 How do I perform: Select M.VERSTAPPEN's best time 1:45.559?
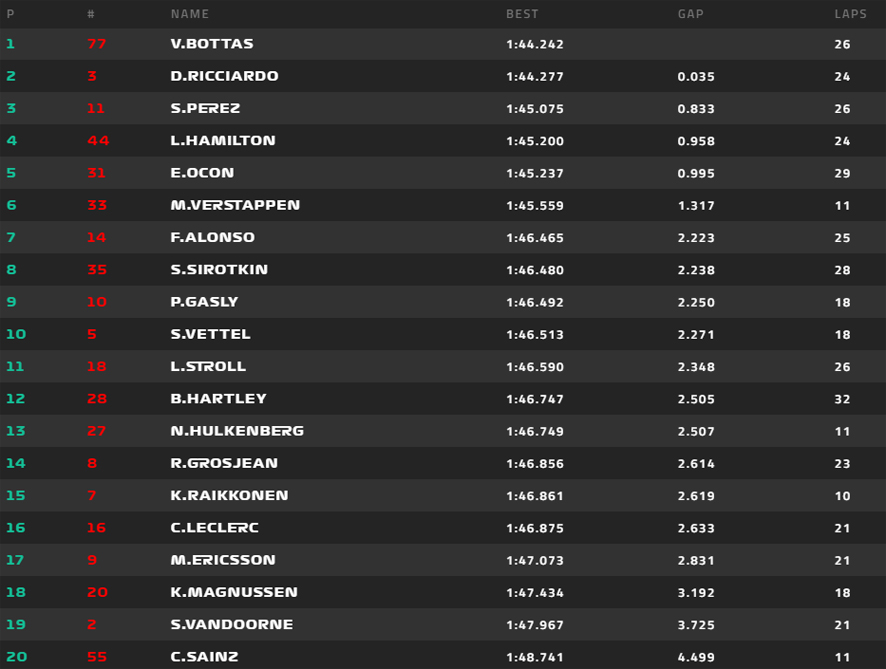click(535, 206)
